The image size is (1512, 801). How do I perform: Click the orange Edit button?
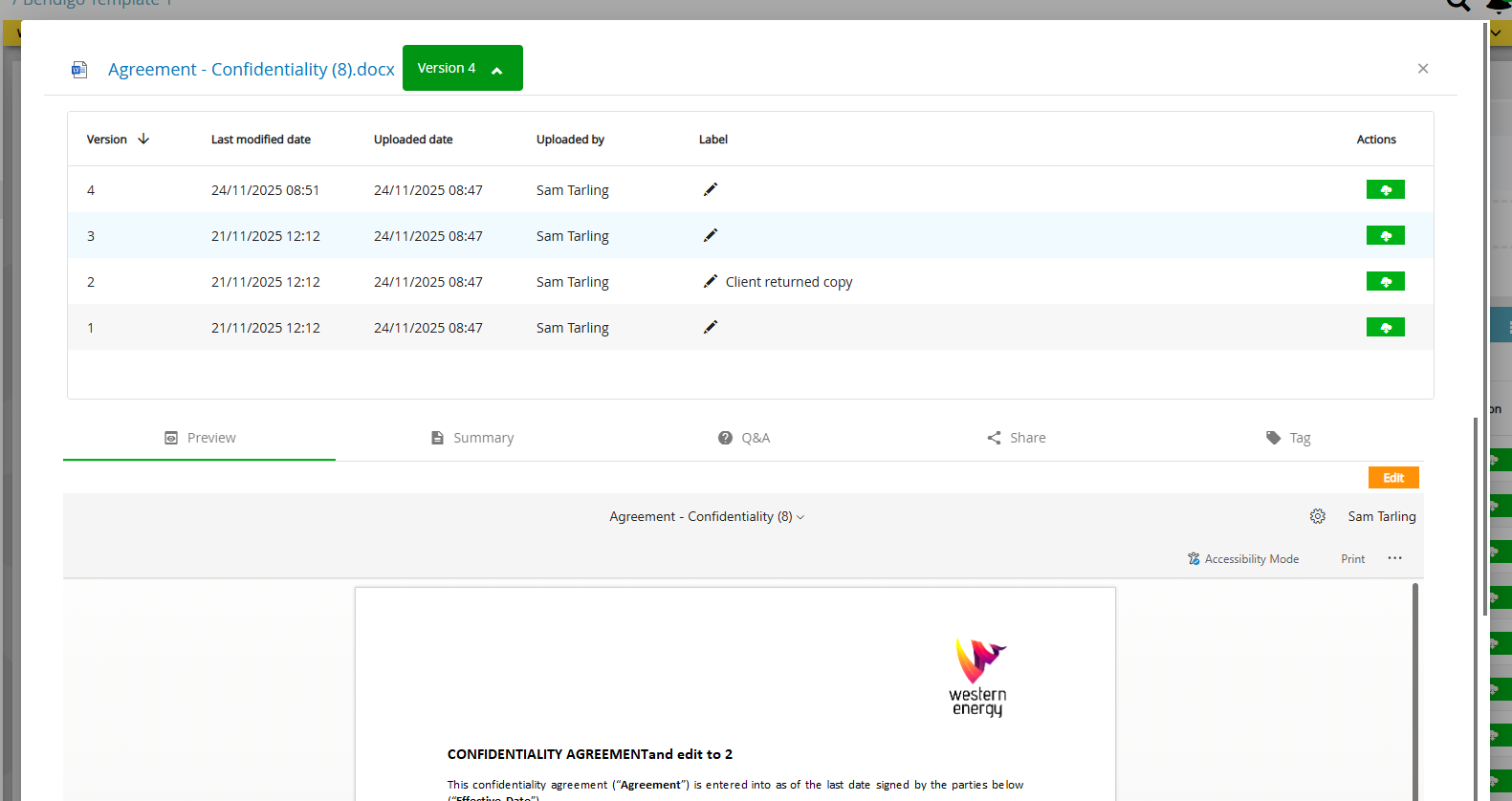pyautogui.click(x=1393, y=478)
